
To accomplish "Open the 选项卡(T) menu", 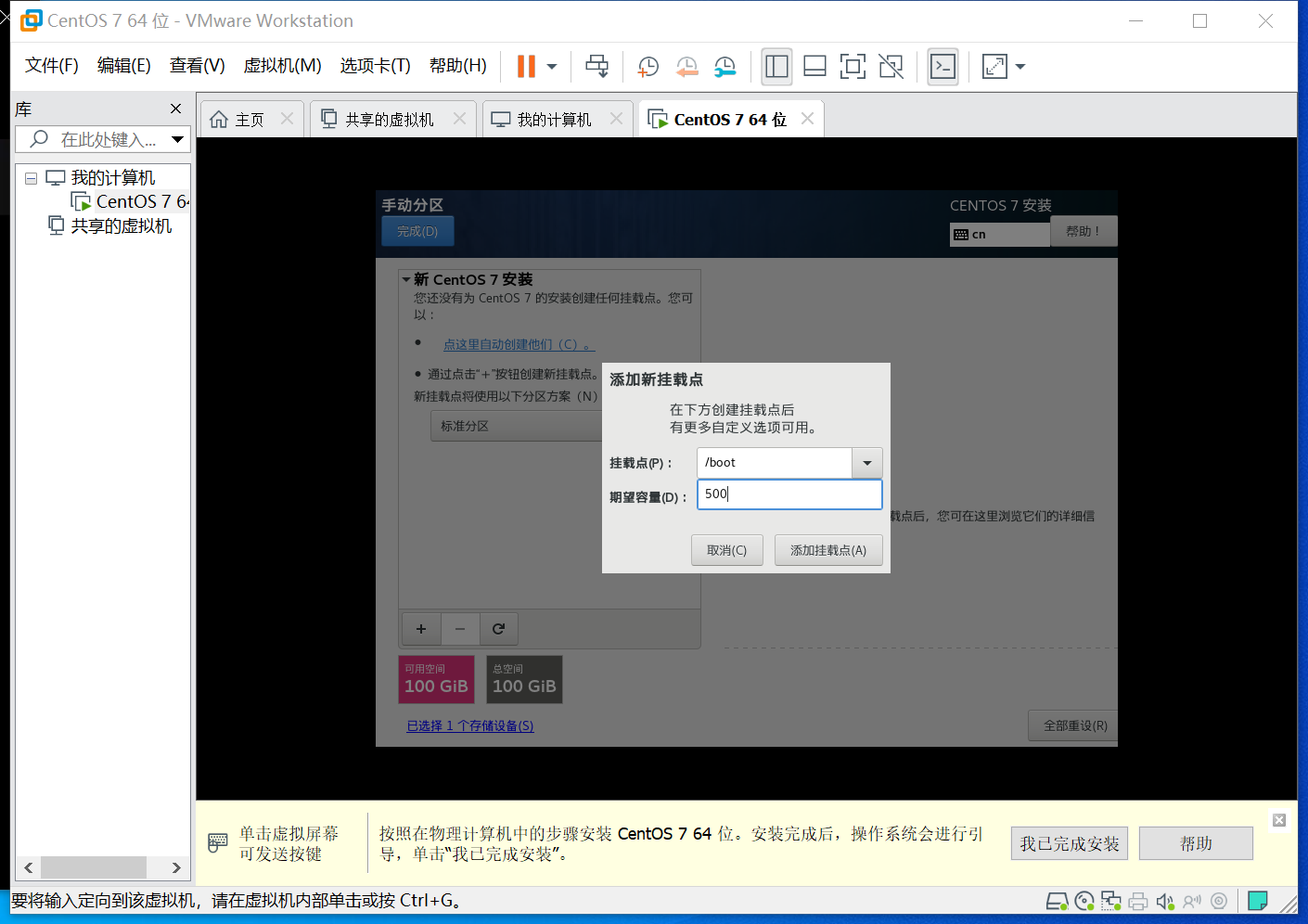I will click(x=376, y=65).
